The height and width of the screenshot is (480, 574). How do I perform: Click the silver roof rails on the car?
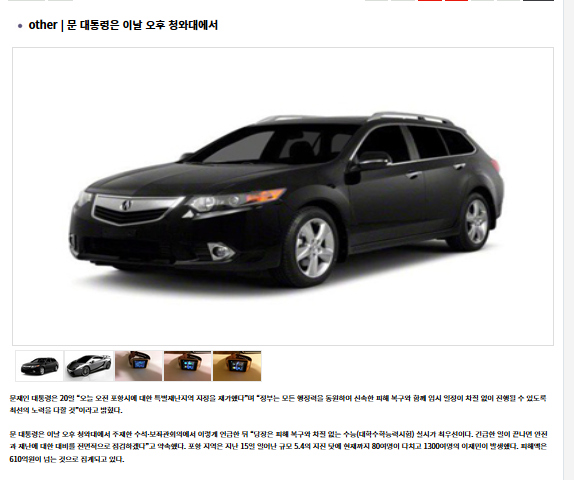coord(409,117)
